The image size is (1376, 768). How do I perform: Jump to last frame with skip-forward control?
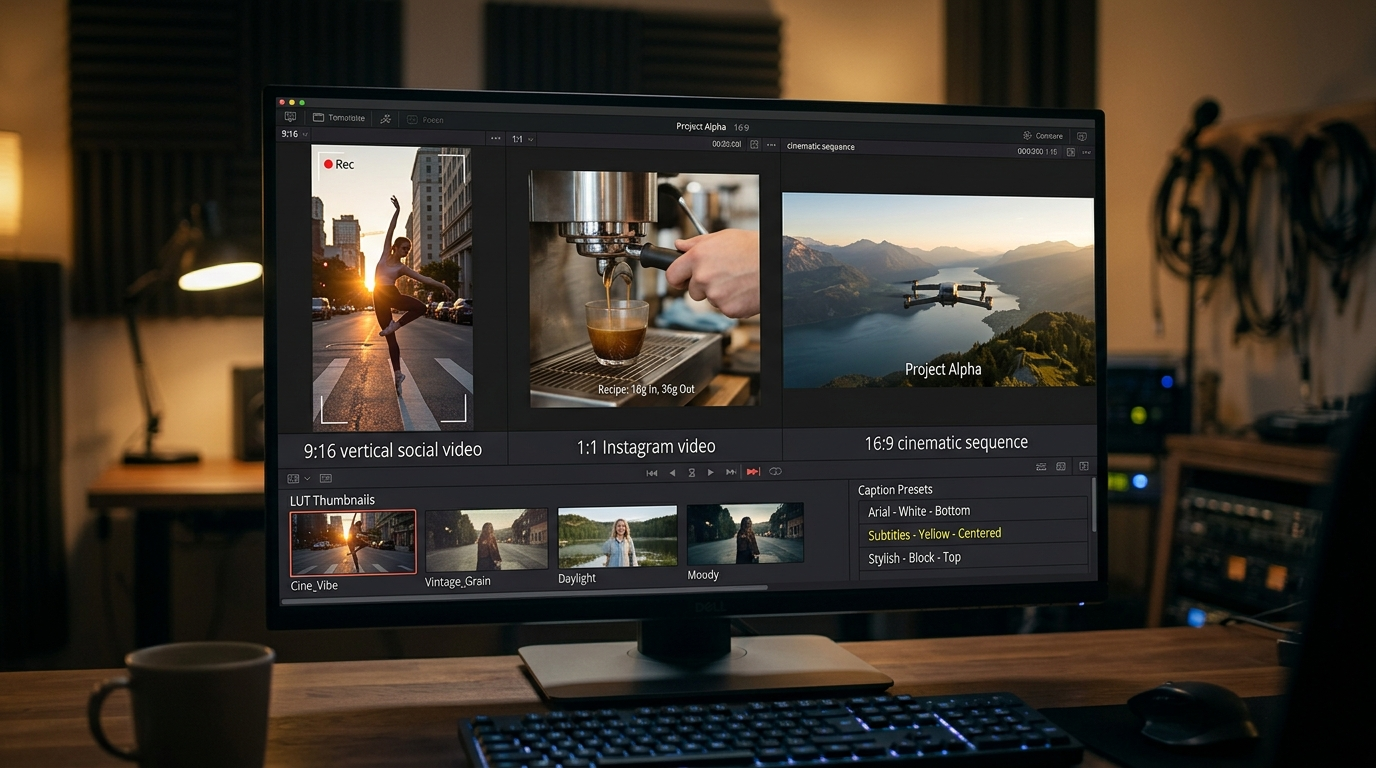(731, 472)
